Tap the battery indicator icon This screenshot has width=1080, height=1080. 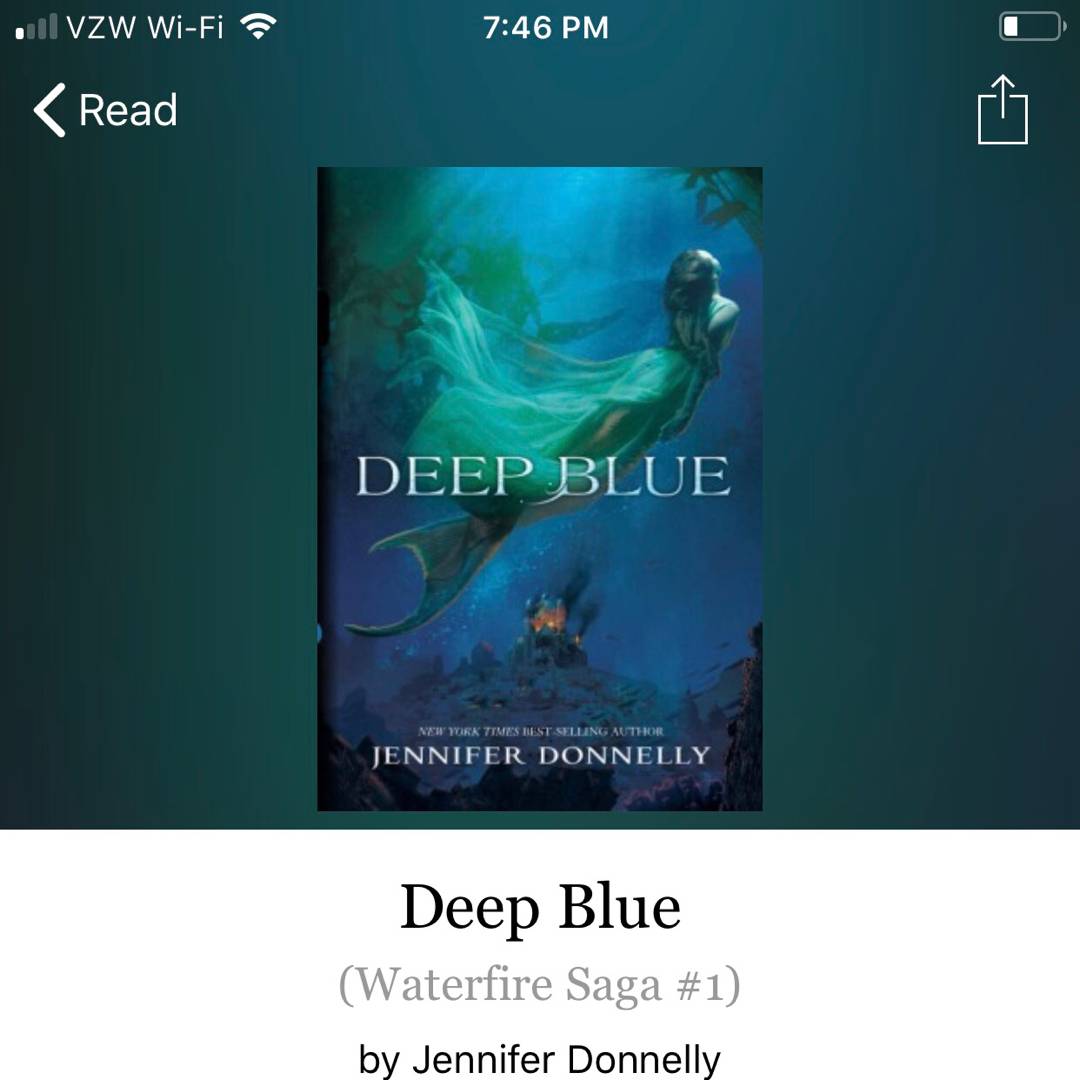[x=1032, y=27]
